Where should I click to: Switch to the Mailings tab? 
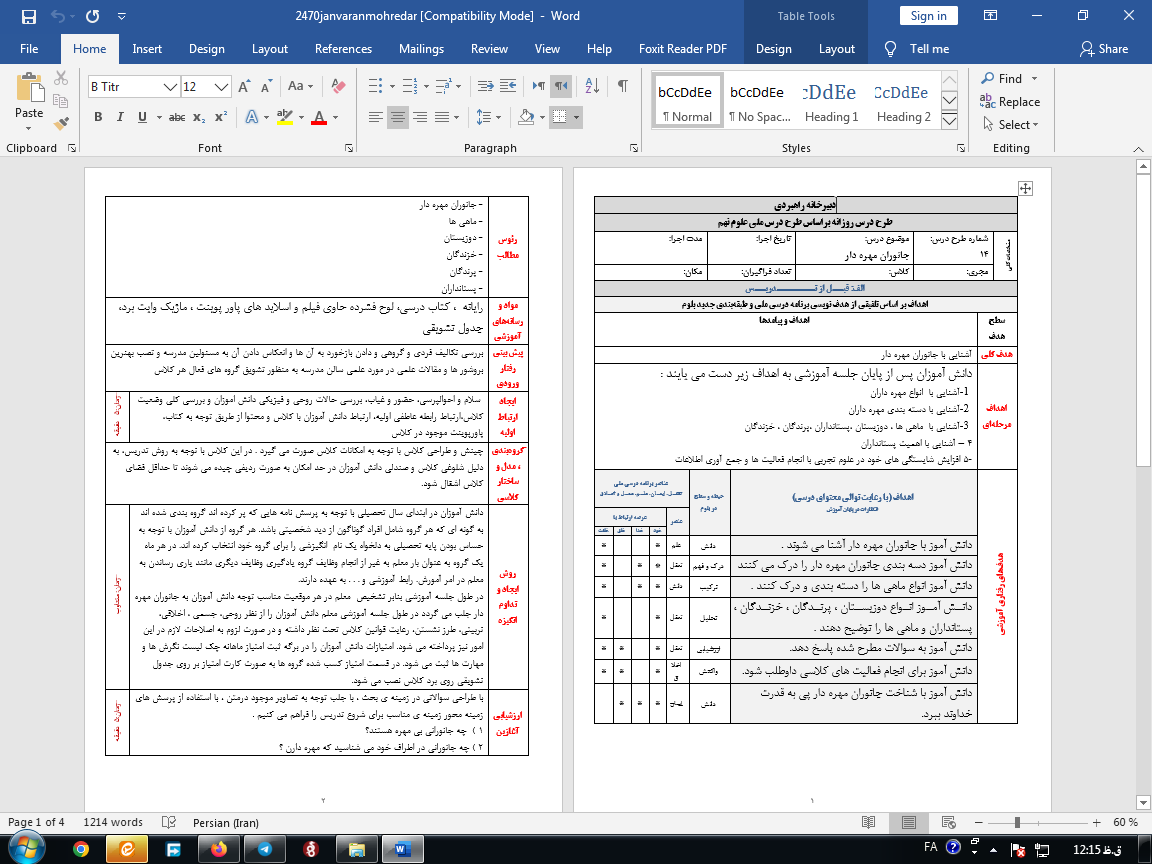[x=421, y=49]
